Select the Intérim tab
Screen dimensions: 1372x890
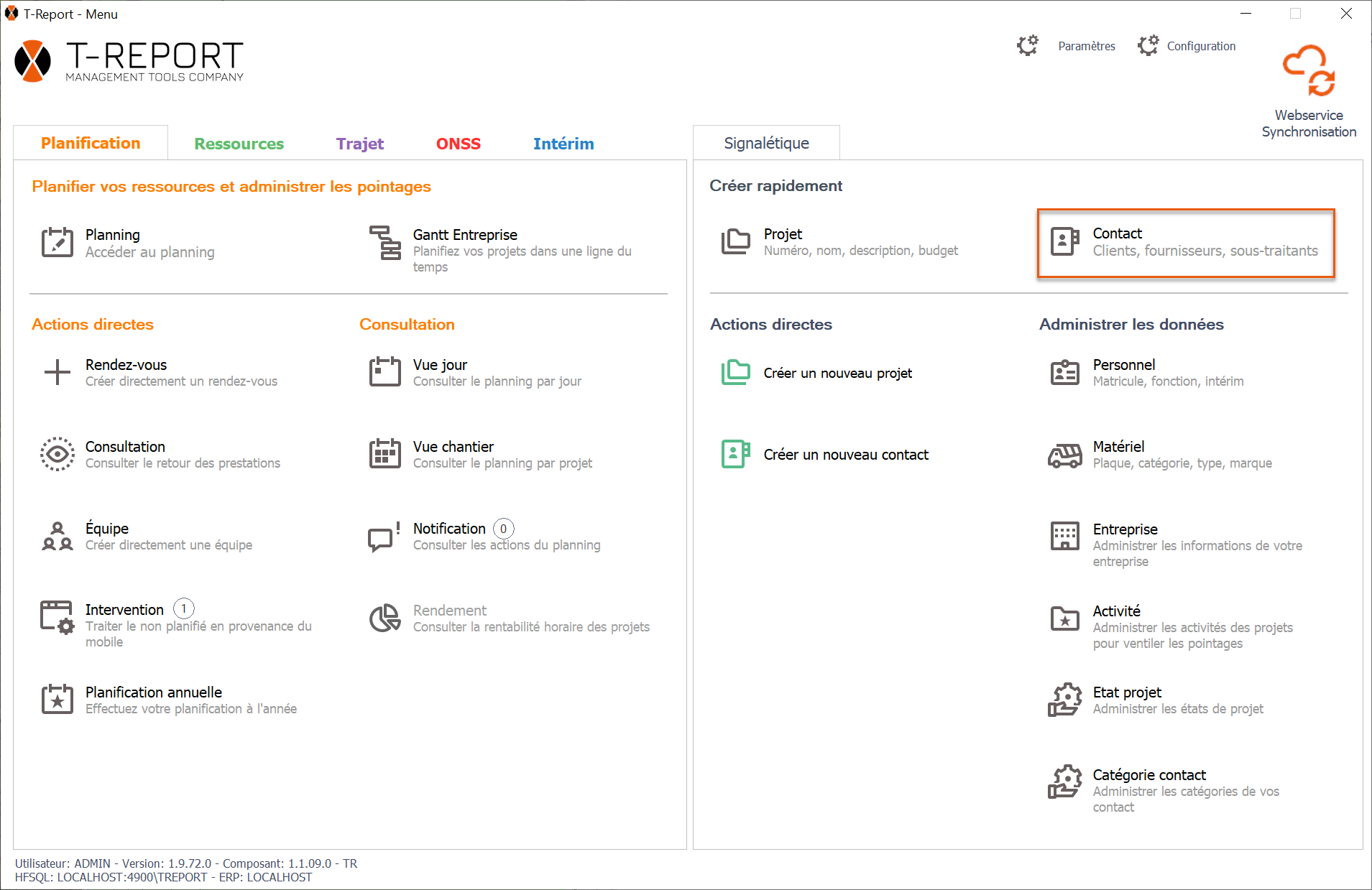563,144
